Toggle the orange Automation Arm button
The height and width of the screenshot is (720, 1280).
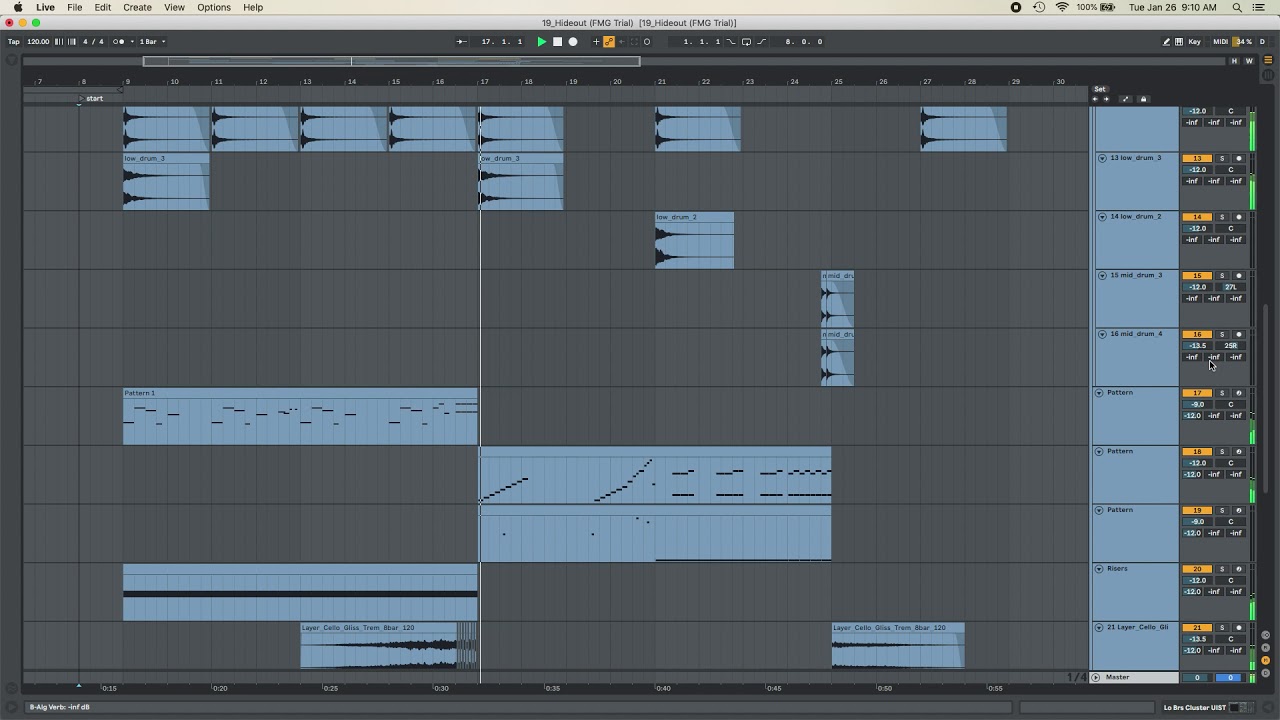coord(608,42)
